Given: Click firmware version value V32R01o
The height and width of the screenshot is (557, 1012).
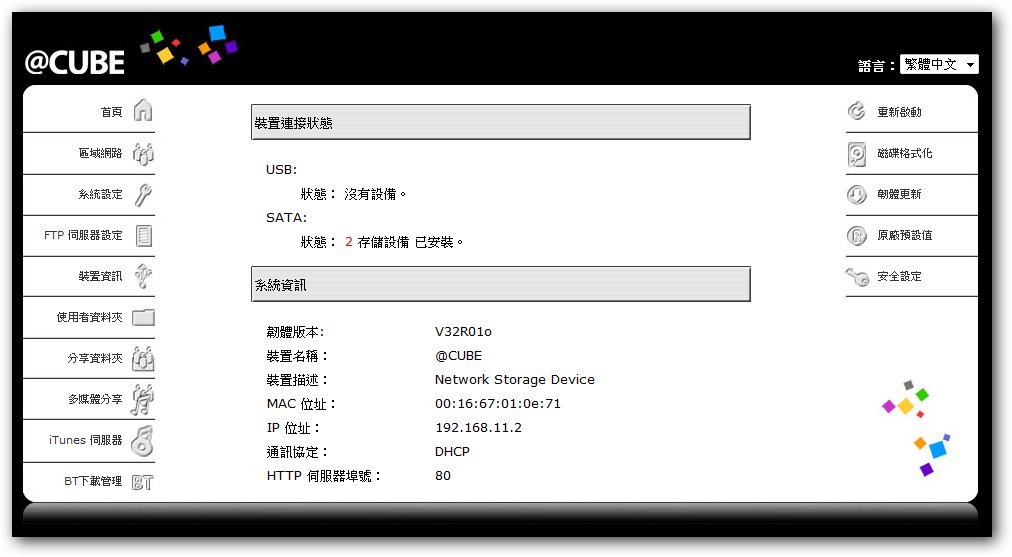Looking at the screenshot, I should click(x=463, y=332).
